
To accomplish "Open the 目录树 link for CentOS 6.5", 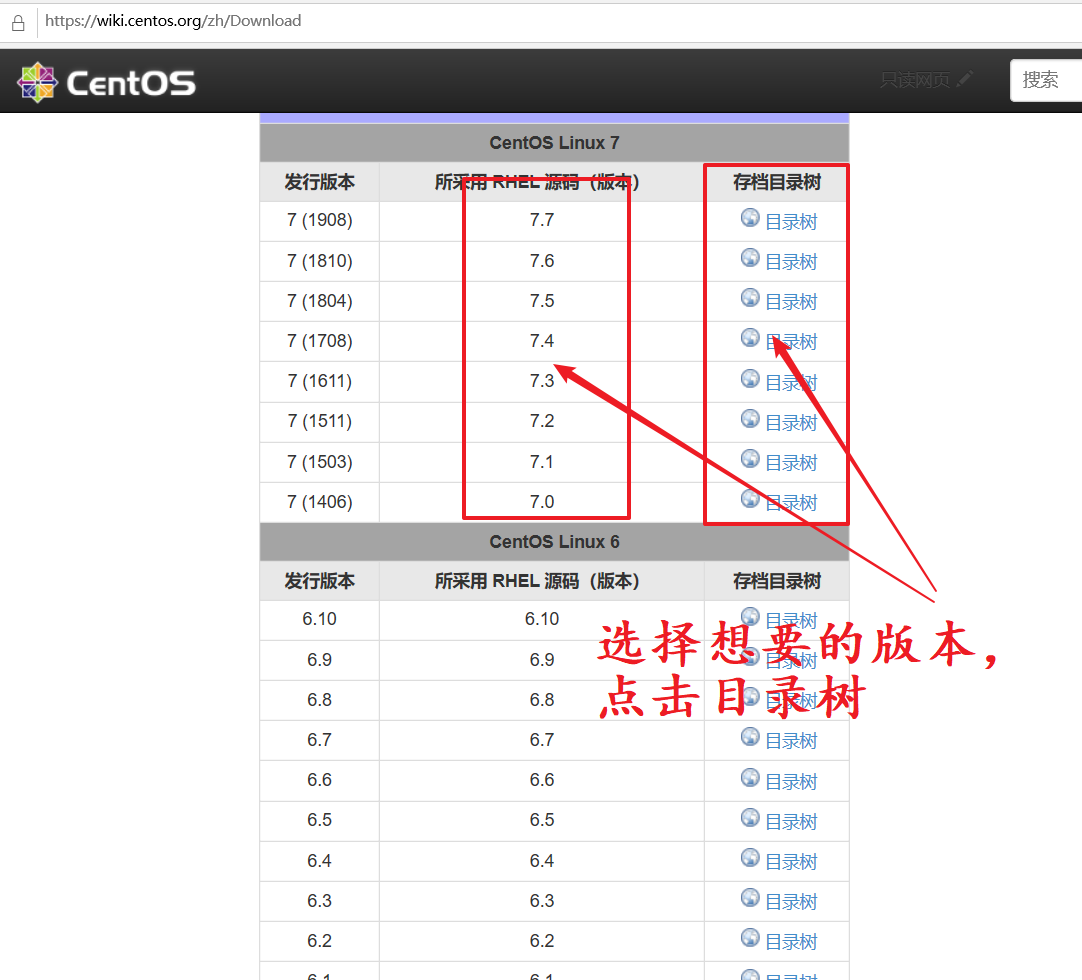I will pos(791,821).
